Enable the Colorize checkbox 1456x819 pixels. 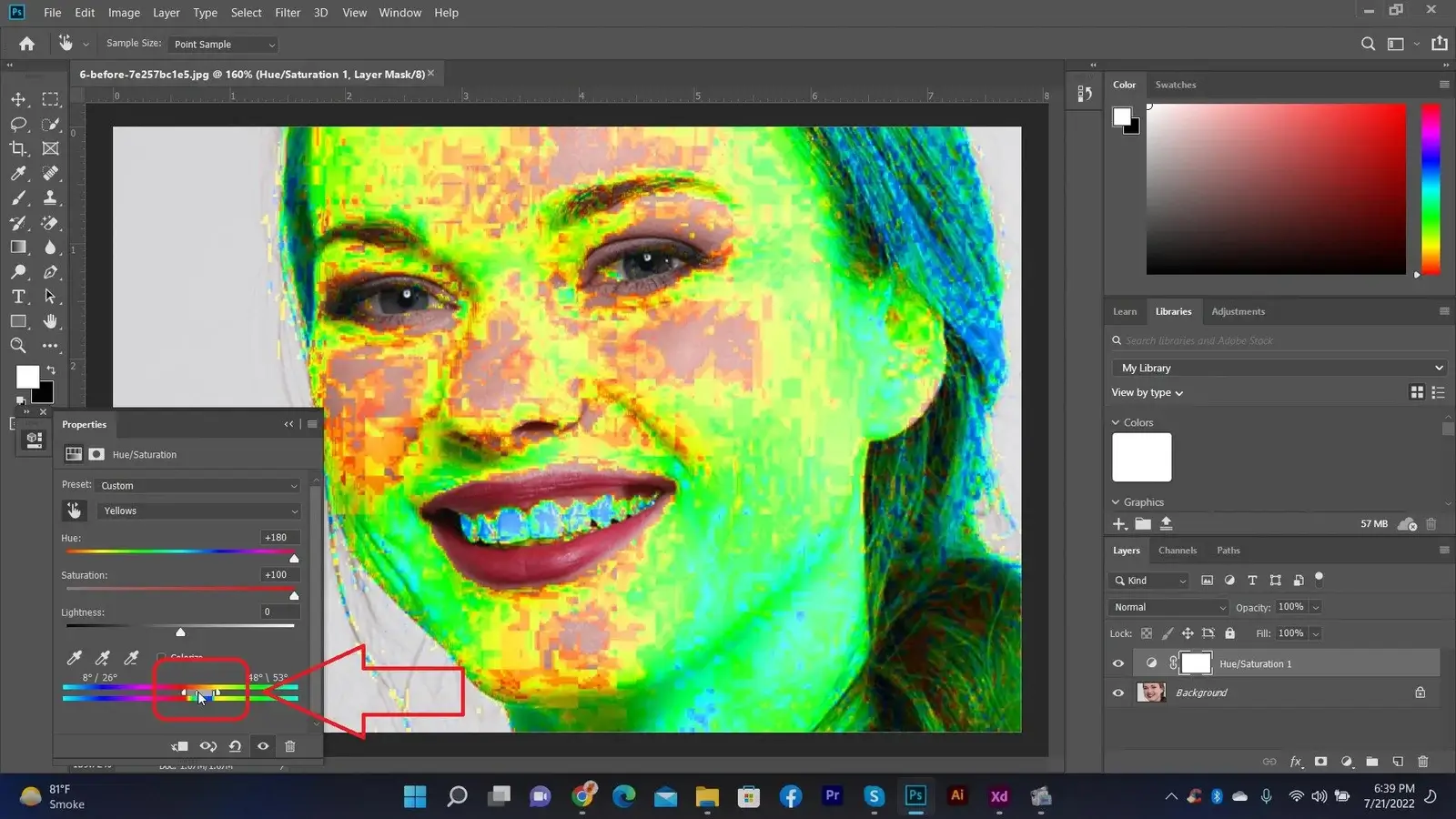[161, 657]
